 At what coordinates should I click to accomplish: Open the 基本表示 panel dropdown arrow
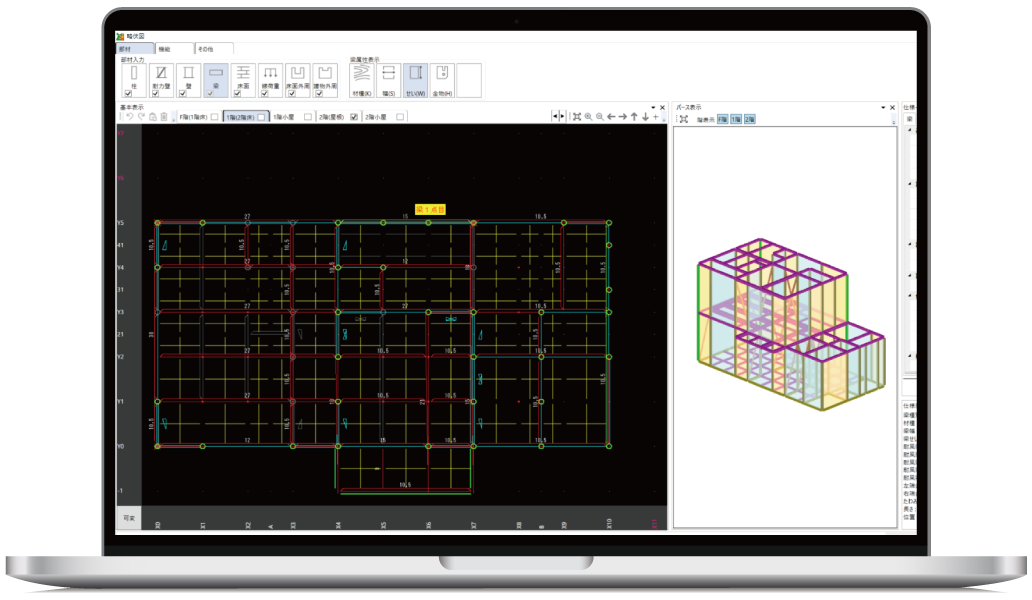(x=652, y=107)
